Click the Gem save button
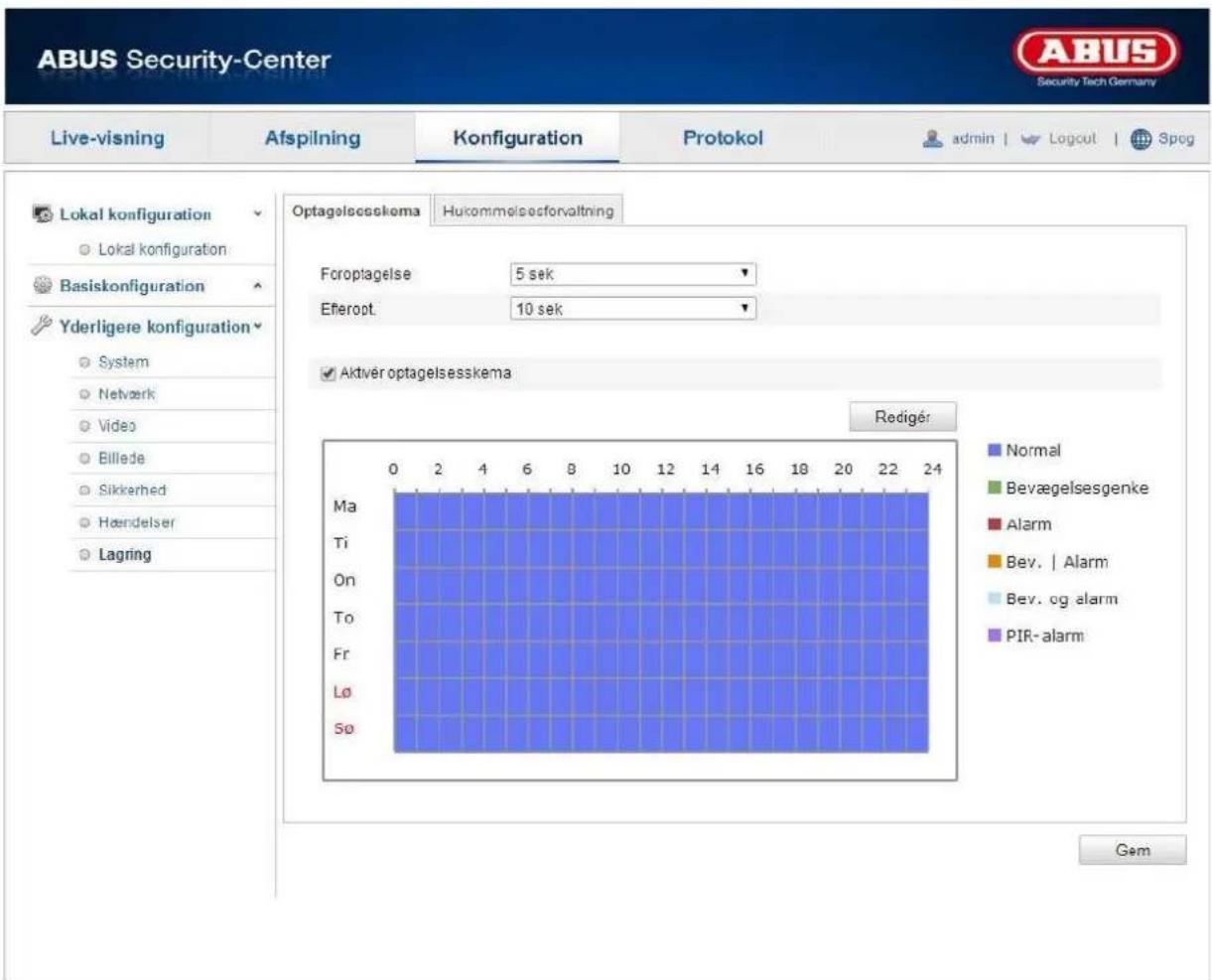Image resolution: width=1212 pixels, height=980 pixels. (x=1133, y=850)
